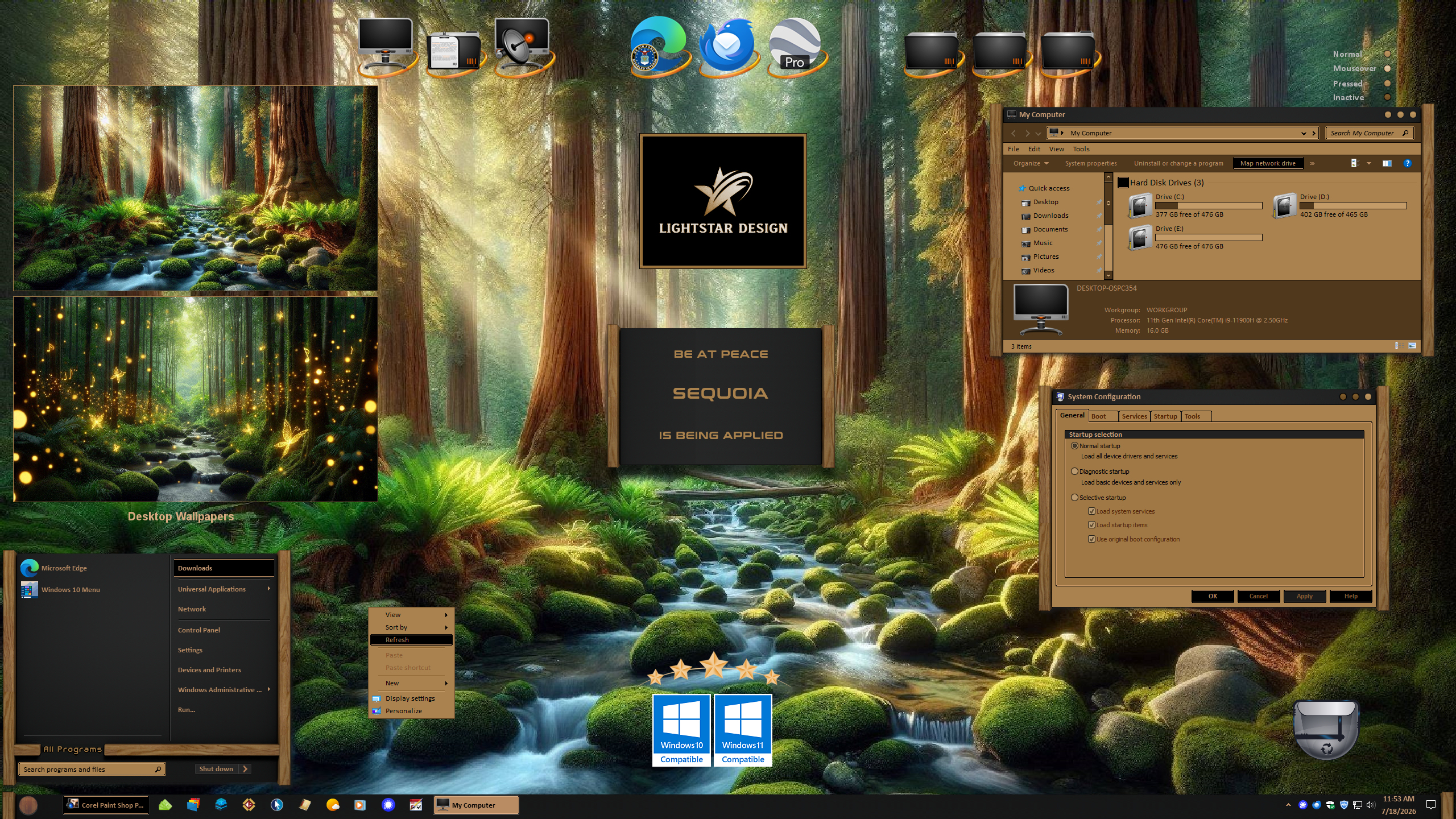Expand the Organize dropdown

pyautogui.click(x=1031, y=163)
